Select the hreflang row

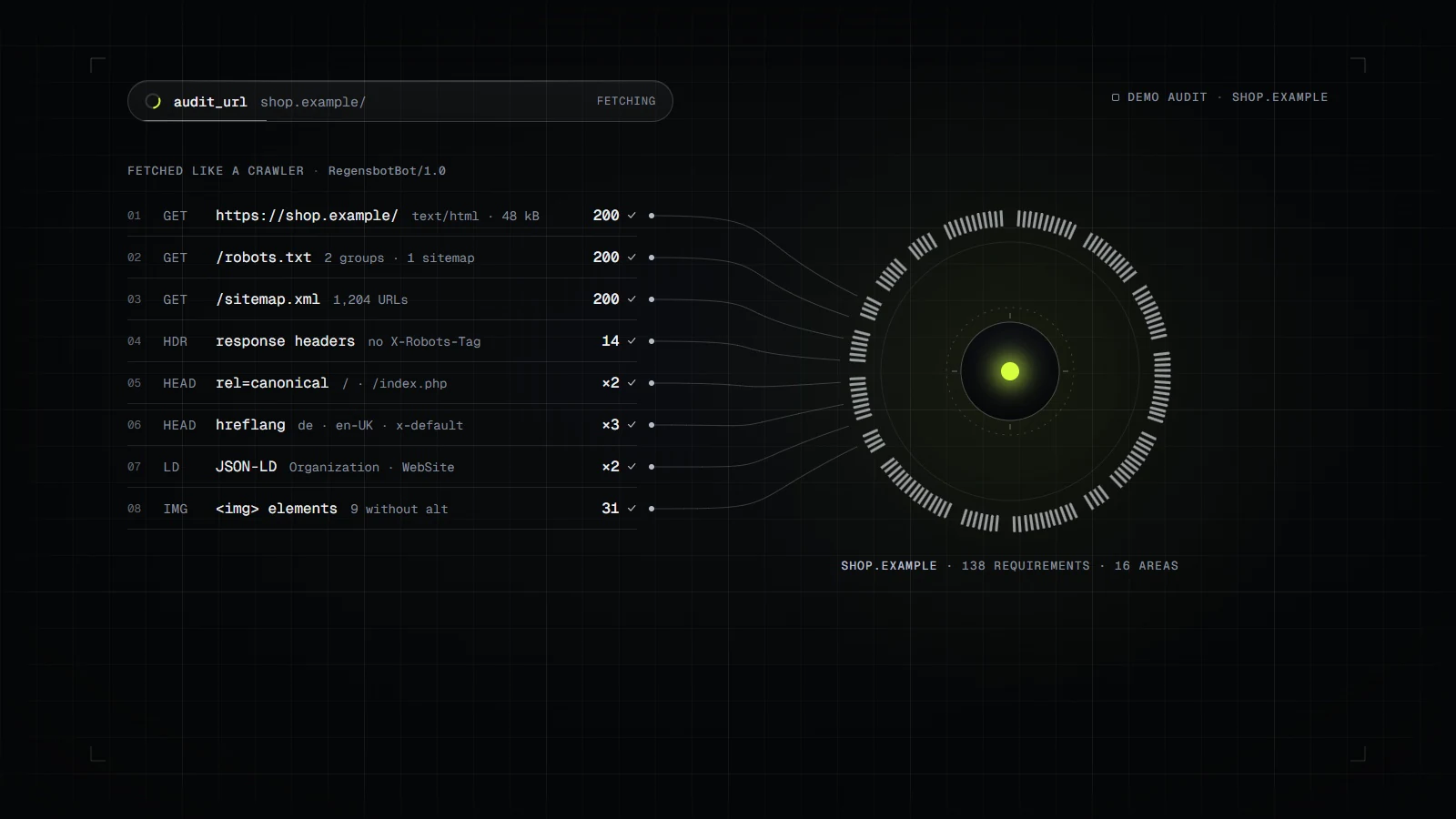coord(382,425)
